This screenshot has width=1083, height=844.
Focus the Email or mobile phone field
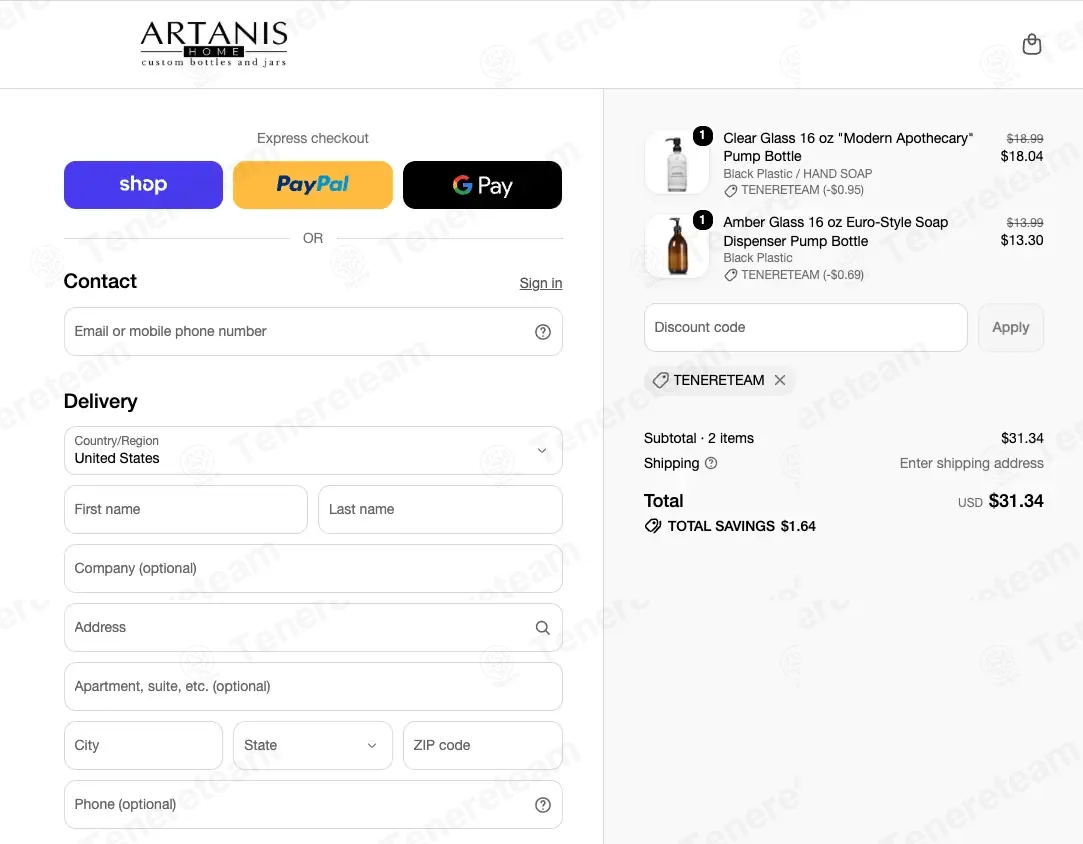click(x=313, y=332)
